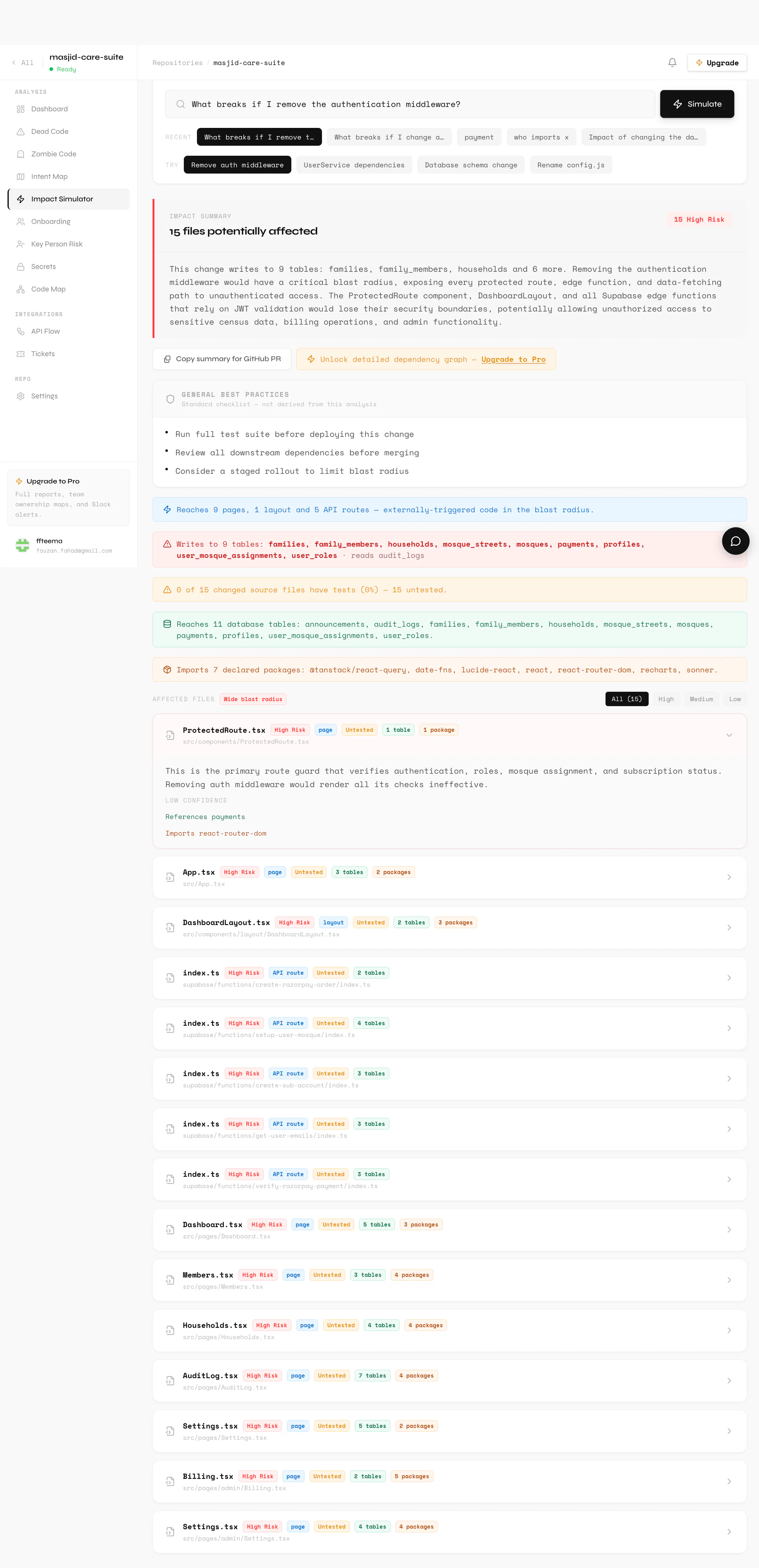Expand the admin Settings.tsx file card

pyautogui.click(x=729, y=1531)
